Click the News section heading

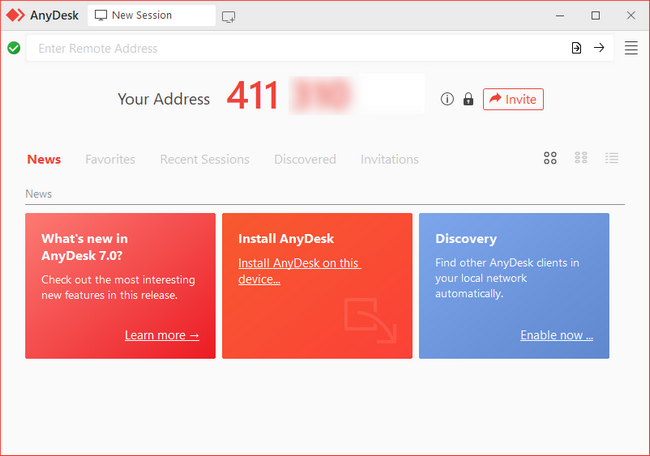click(x=39, y=194)
